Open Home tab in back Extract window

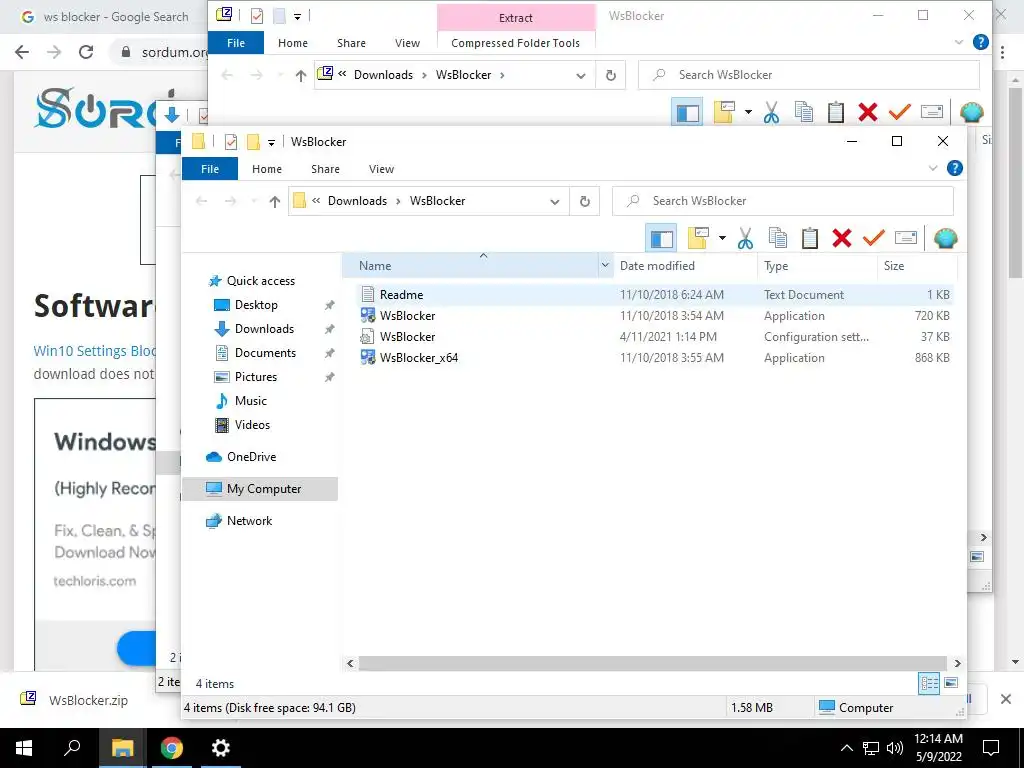click(293, 43)
